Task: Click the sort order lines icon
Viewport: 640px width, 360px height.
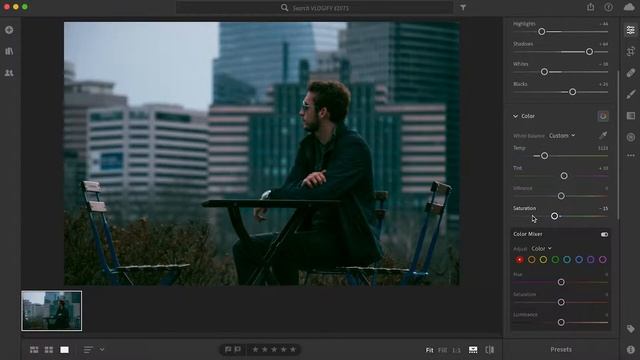Action: coord(88,349)
